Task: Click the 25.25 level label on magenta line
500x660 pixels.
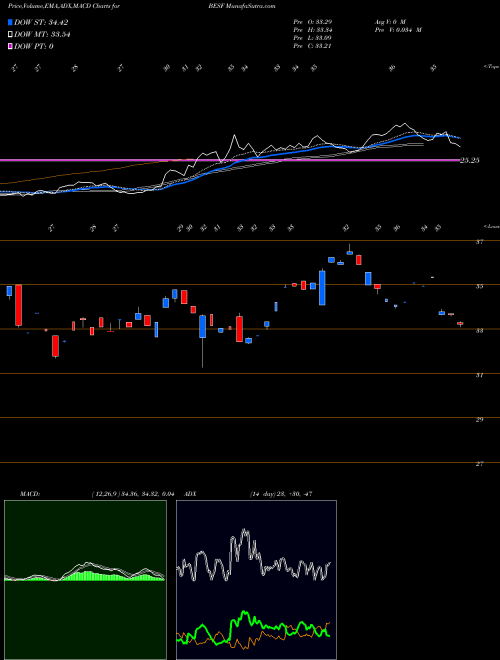Action: 470,160
